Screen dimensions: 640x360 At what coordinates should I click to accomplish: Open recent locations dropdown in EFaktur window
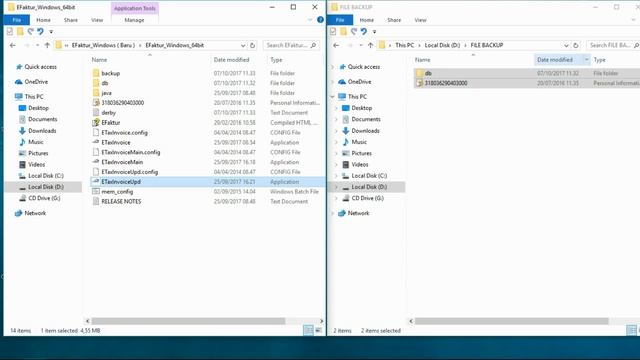tap(38, 45)
